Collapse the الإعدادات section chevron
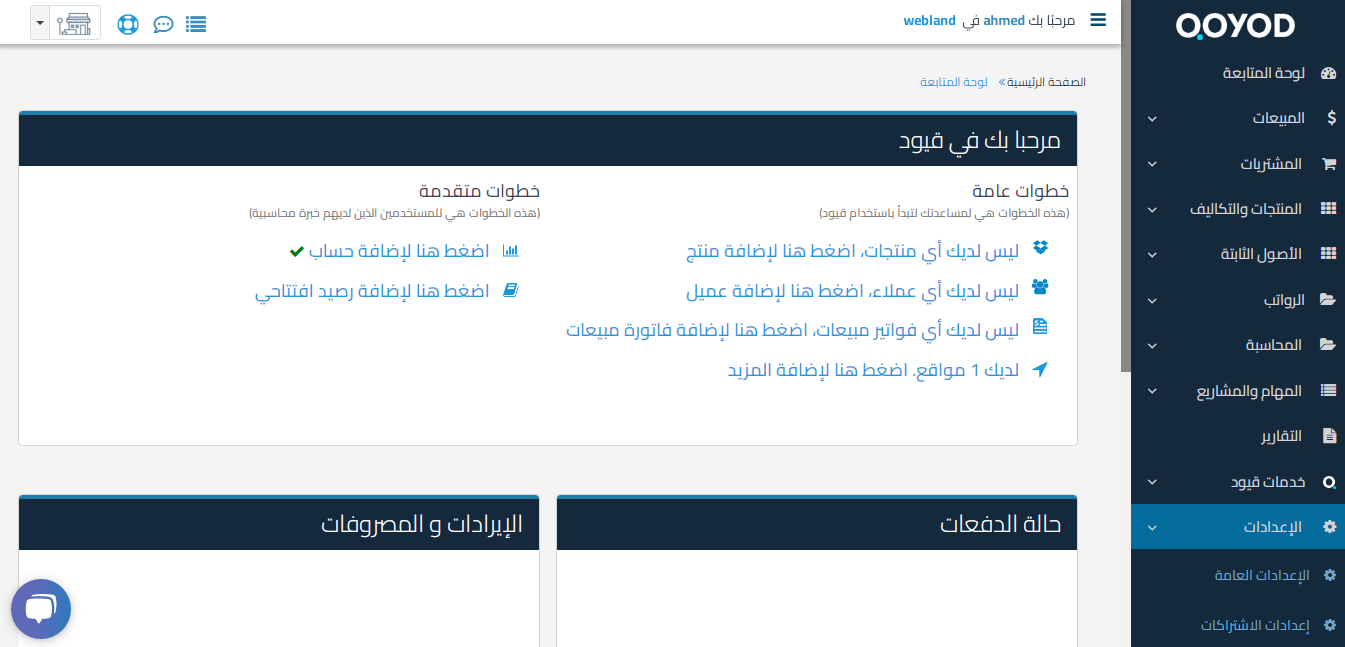 click(1151, 527)
